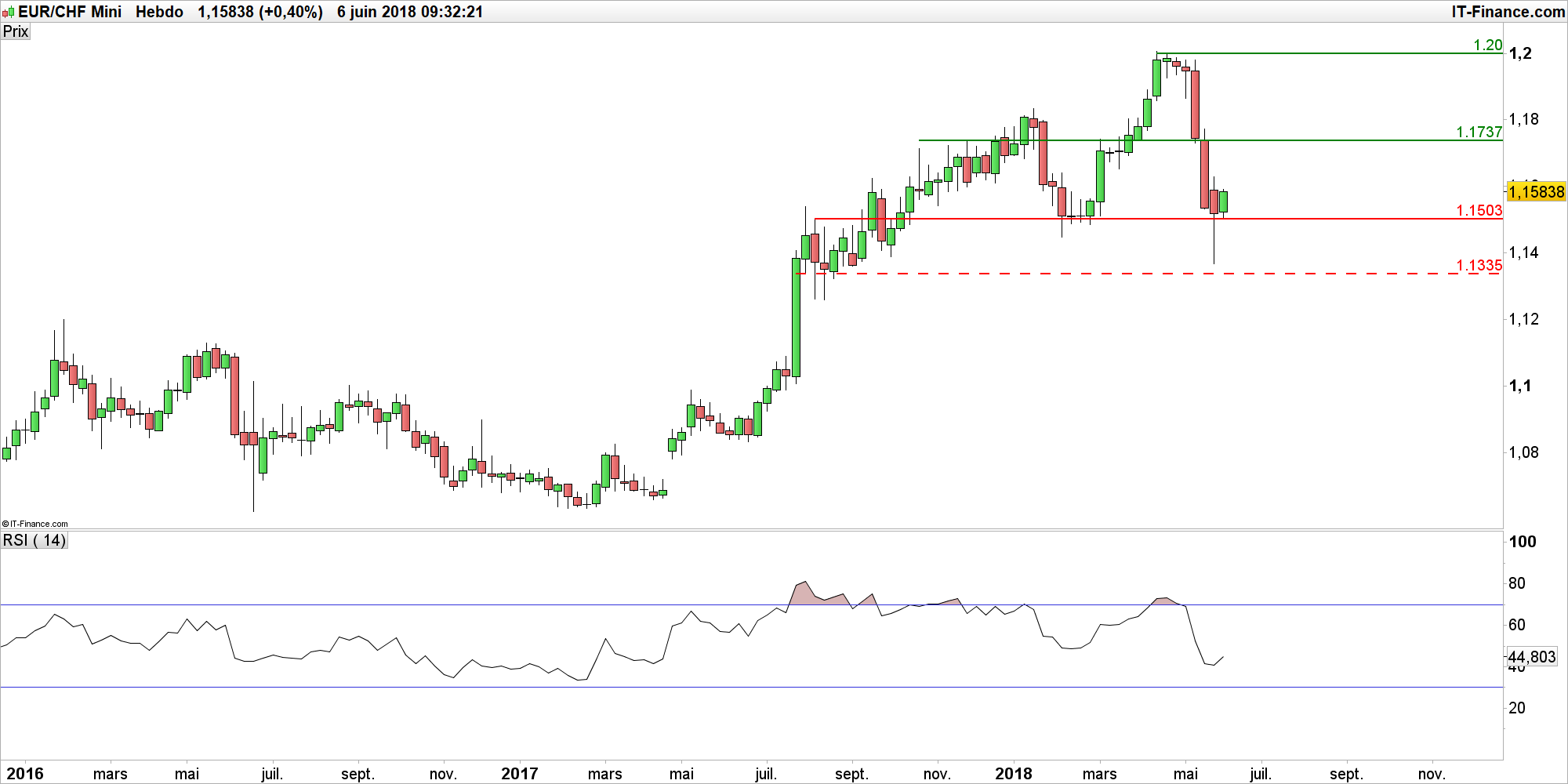Click the 1,08 price axis label
This screenshot has height=784, width=1568.
point(1524,452)
